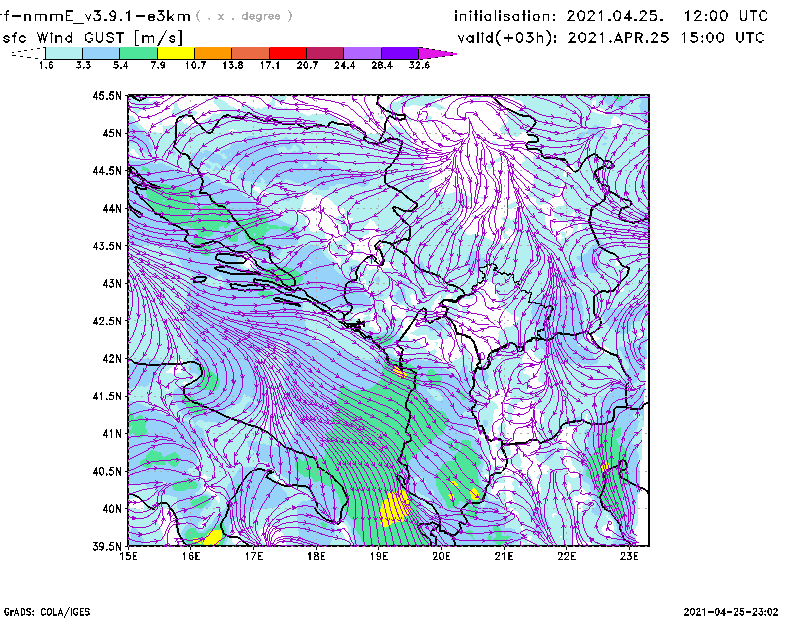
Task: Click the 'valid(+03h):' label
Action: pos(508,38)
